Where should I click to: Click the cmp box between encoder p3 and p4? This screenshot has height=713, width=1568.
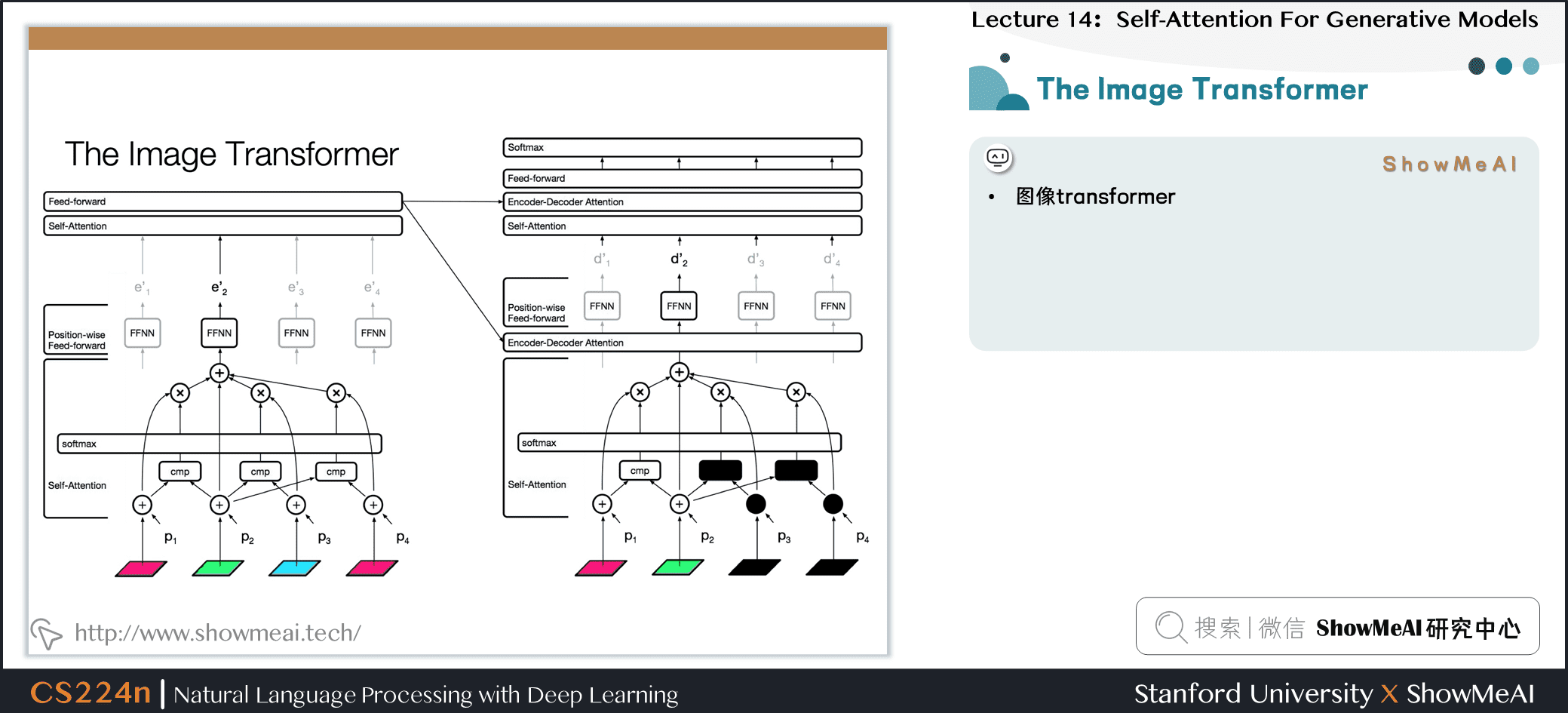point(336,472)
